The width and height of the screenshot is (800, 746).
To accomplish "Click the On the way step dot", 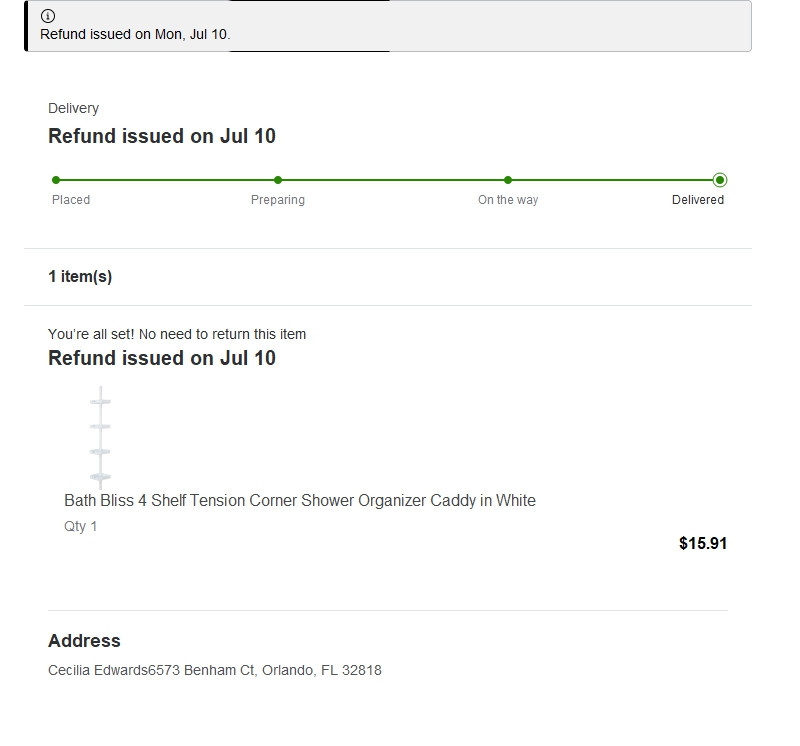I will click(508, 180).
